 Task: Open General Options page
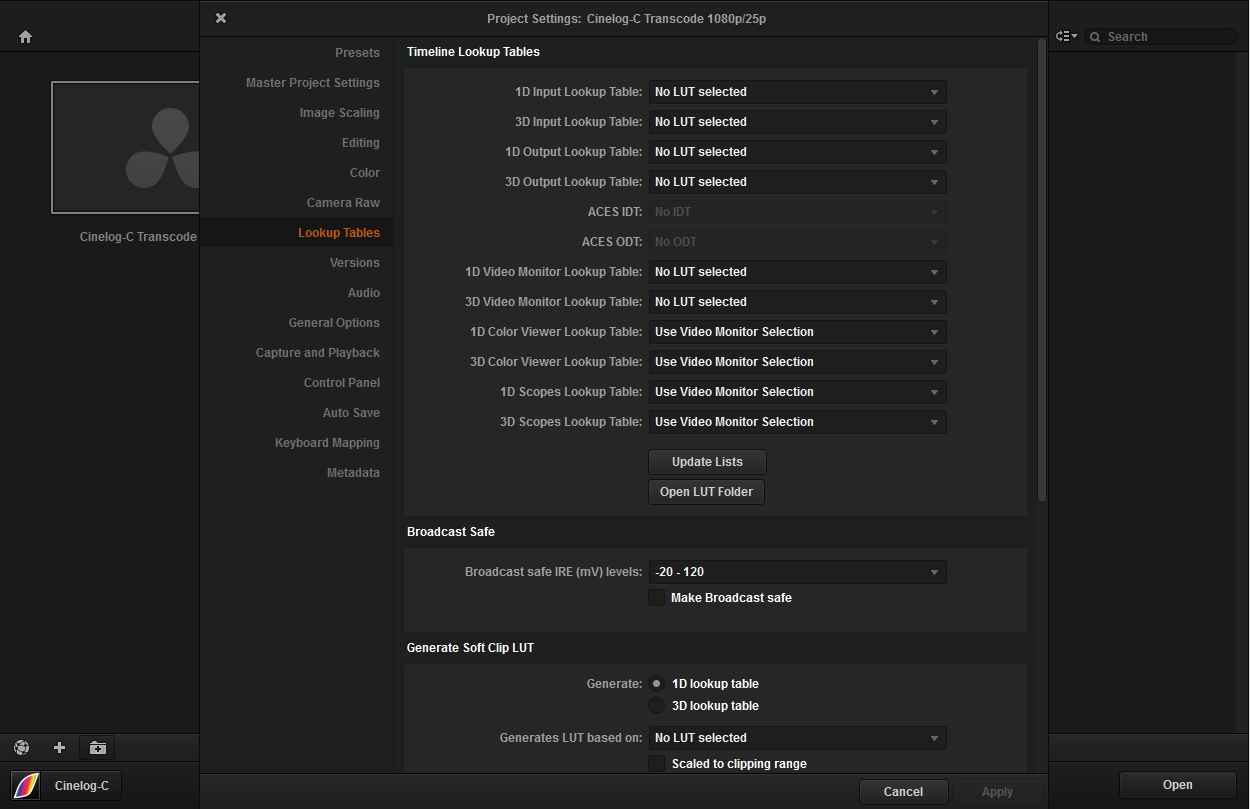[x=334, y=323]
